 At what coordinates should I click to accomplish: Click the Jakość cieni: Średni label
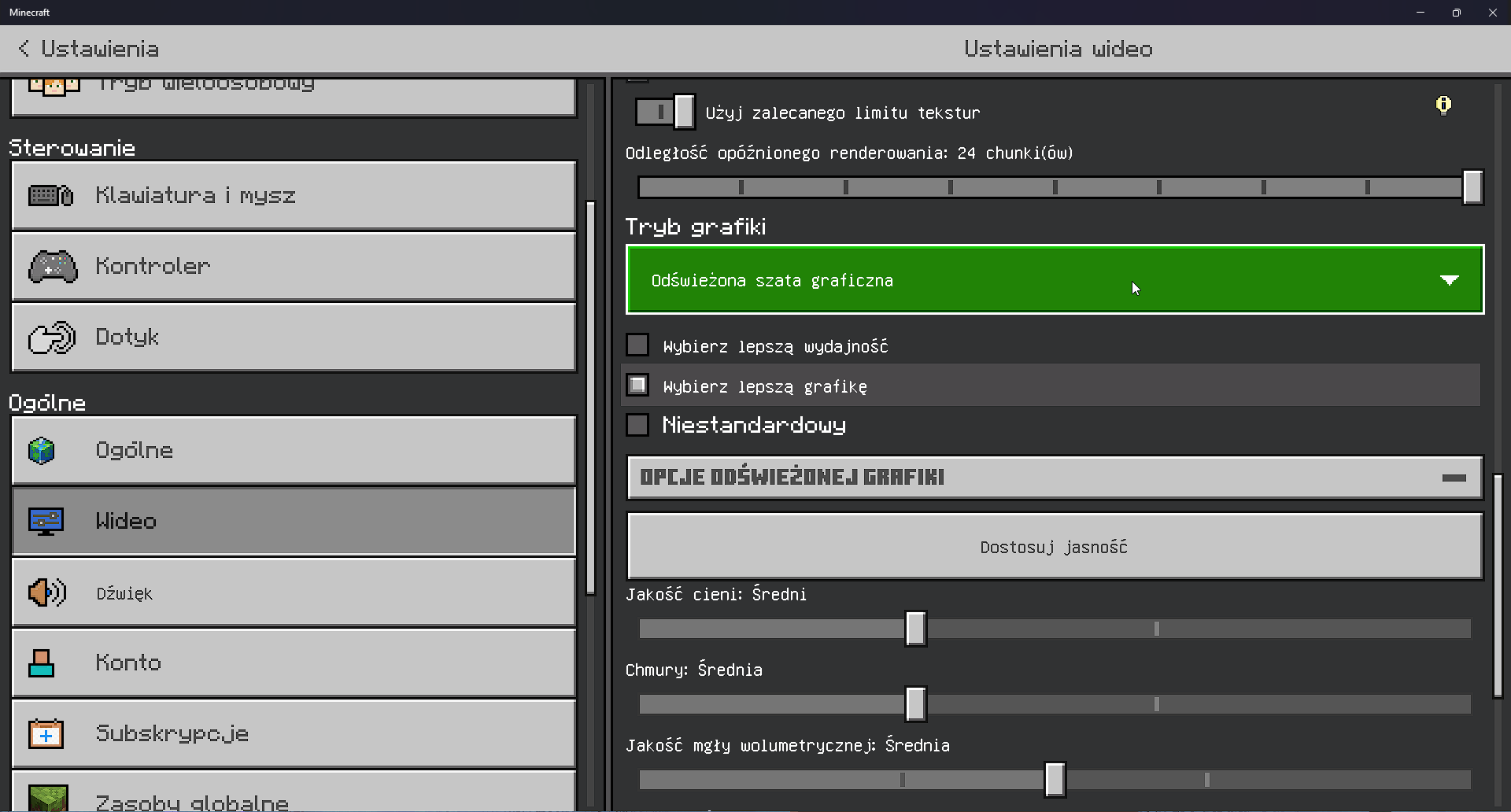[x=716, y=595]
